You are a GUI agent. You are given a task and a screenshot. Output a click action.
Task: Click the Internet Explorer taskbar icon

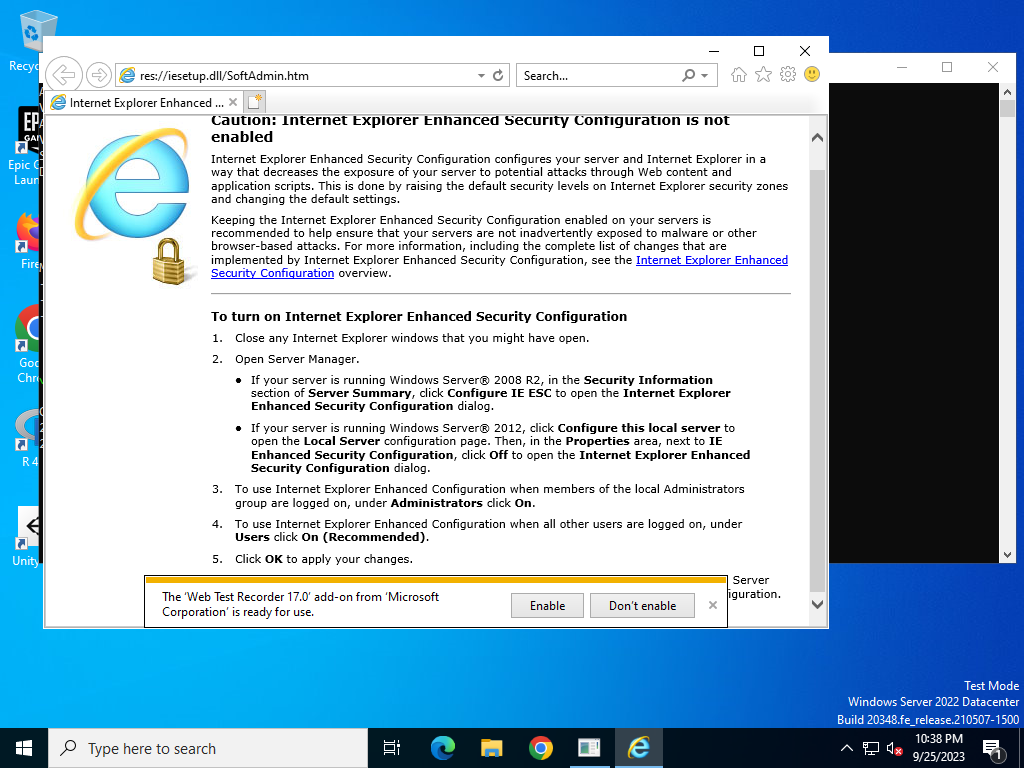[x=639, y=748]
